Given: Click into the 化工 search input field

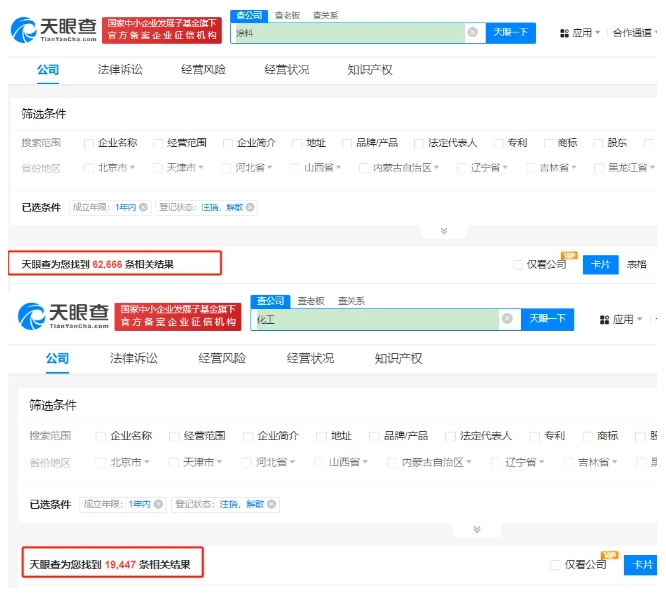Looking at the screenshot, I should pos(375,319).
